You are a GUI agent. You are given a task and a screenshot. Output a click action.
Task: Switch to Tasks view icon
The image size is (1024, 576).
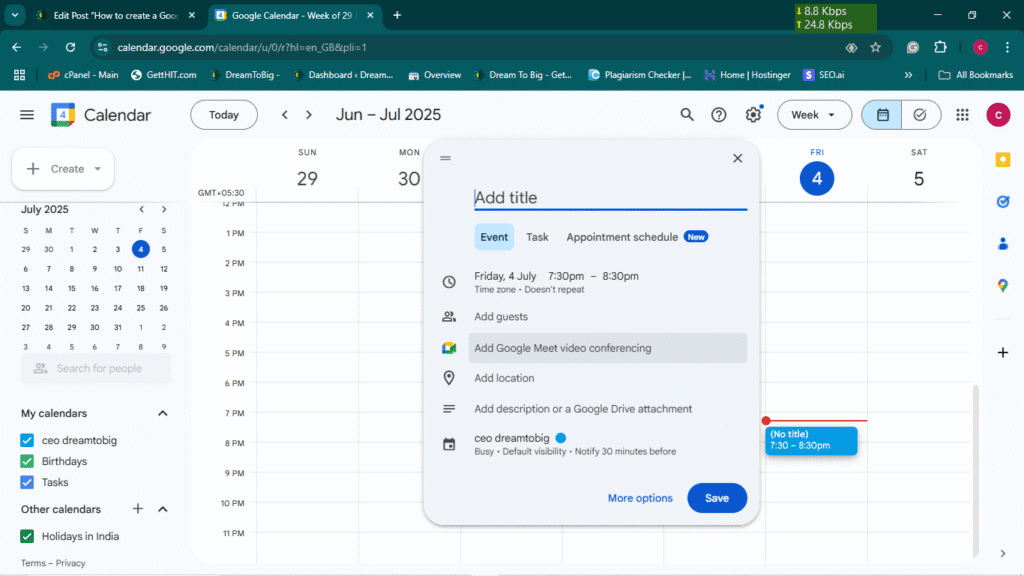(920, 115)
